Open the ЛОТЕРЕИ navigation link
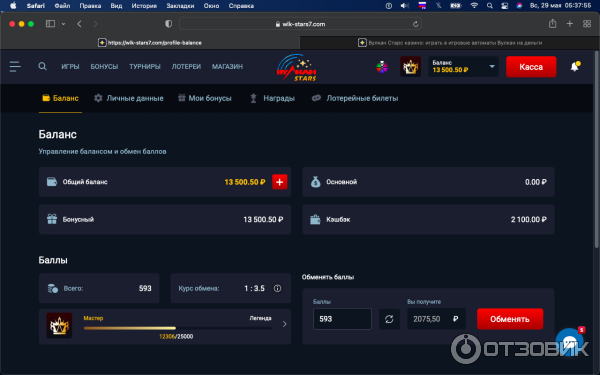Screen dimensions: 600x375 pyautogui.click(x=186, y=67)
